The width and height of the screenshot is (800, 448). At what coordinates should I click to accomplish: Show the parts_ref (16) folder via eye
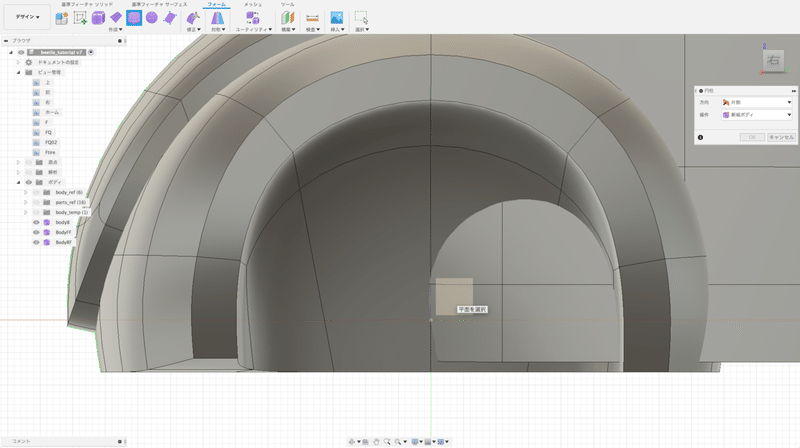36,203
